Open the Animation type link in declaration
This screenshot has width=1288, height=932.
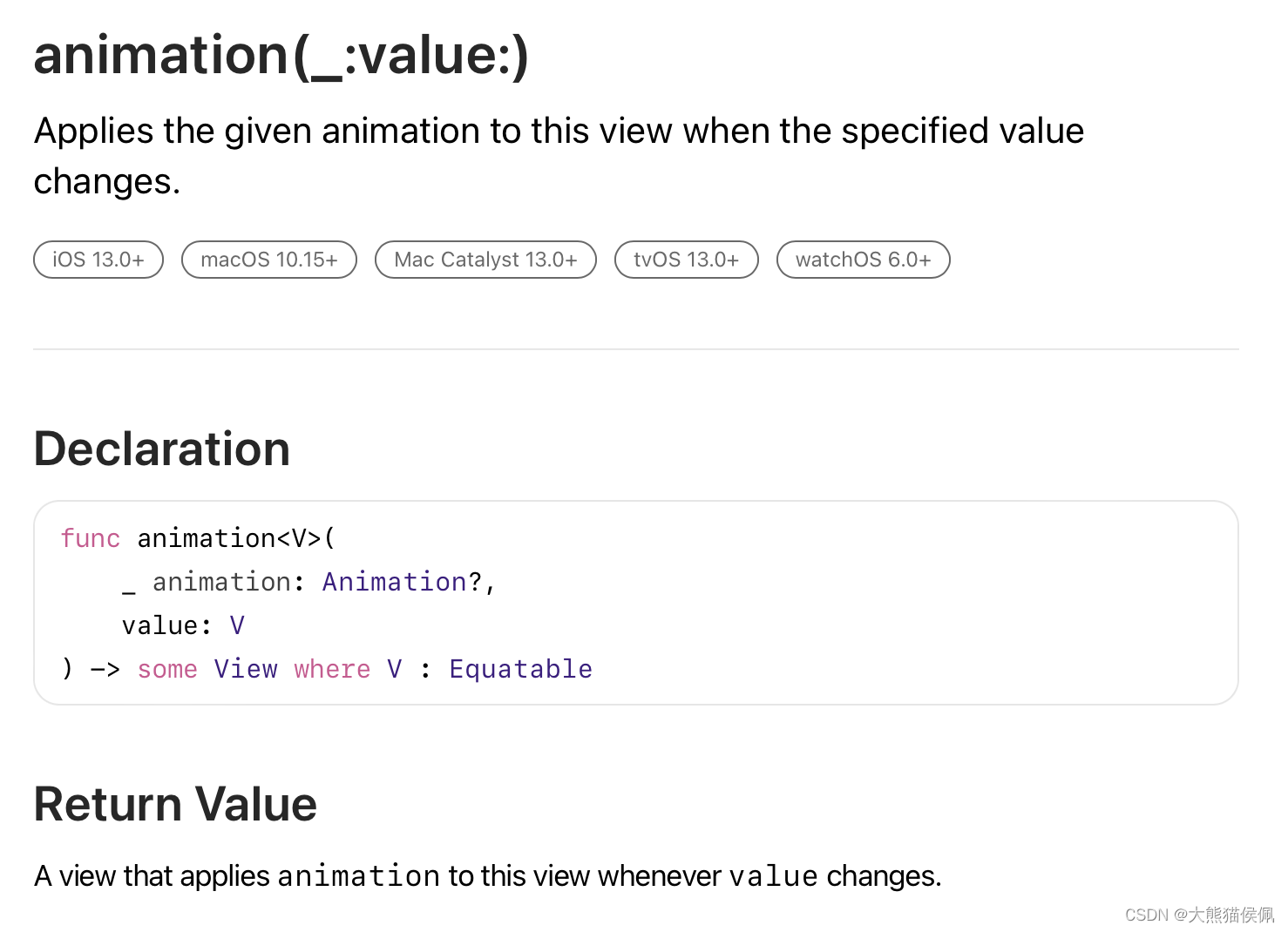pos(395,582)
